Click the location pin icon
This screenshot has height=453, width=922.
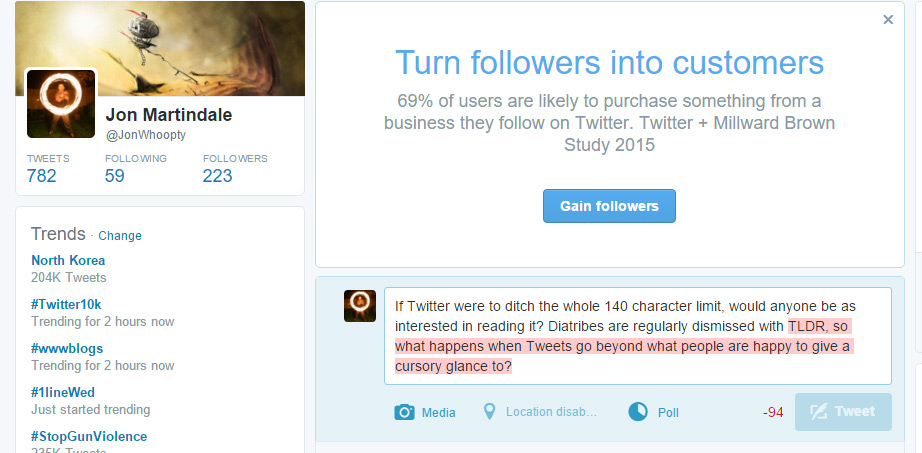[489, 412]
